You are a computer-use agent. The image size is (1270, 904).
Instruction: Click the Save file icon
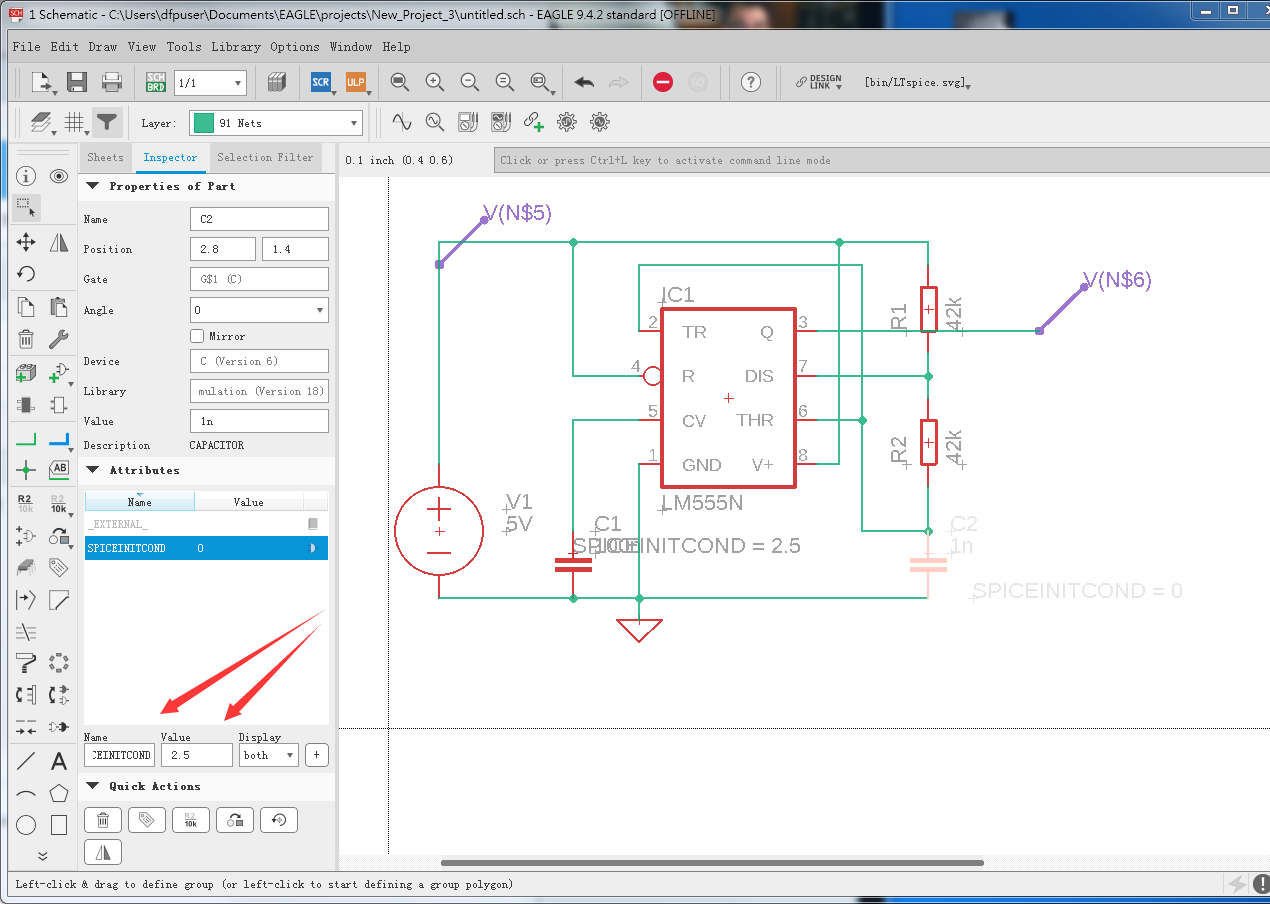pos(77,82)
